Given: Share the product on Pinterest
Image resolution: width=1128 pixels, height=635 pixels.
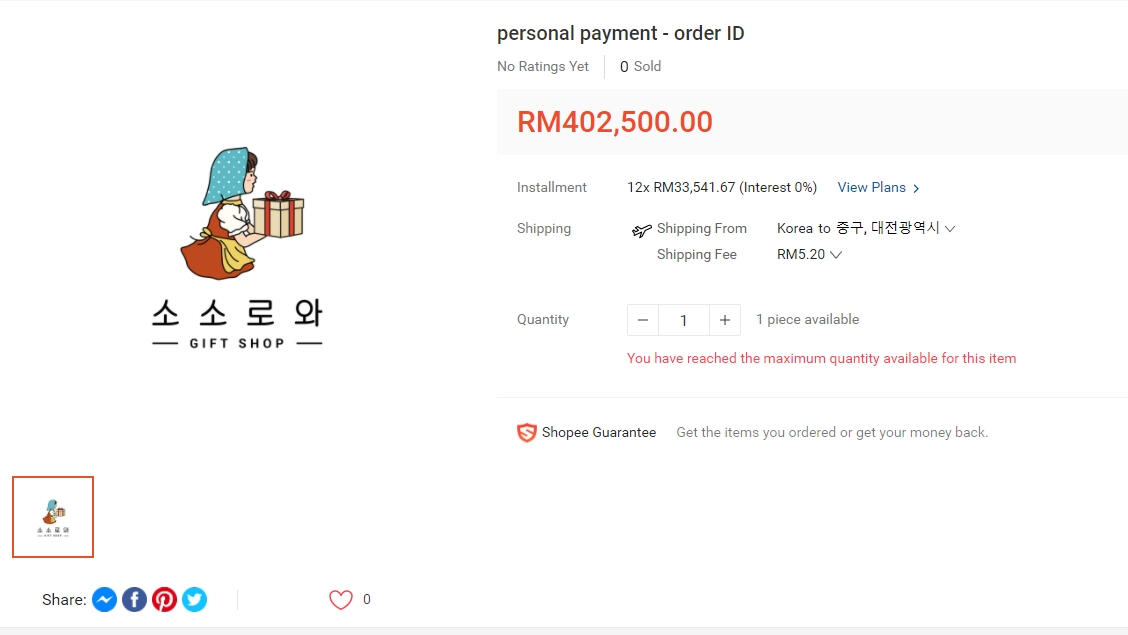Looking at the screenshot, I should (165, 599).
